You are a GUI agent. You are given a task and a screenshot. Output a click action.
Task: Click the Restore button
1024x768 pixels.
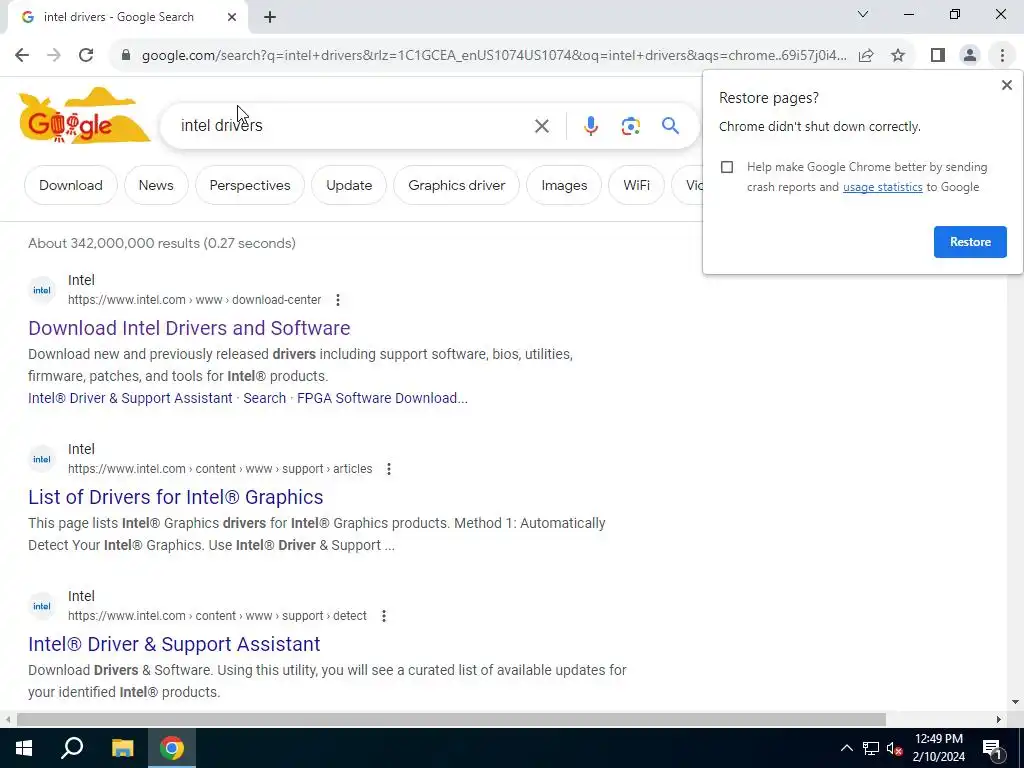click(x=970, y=242)
